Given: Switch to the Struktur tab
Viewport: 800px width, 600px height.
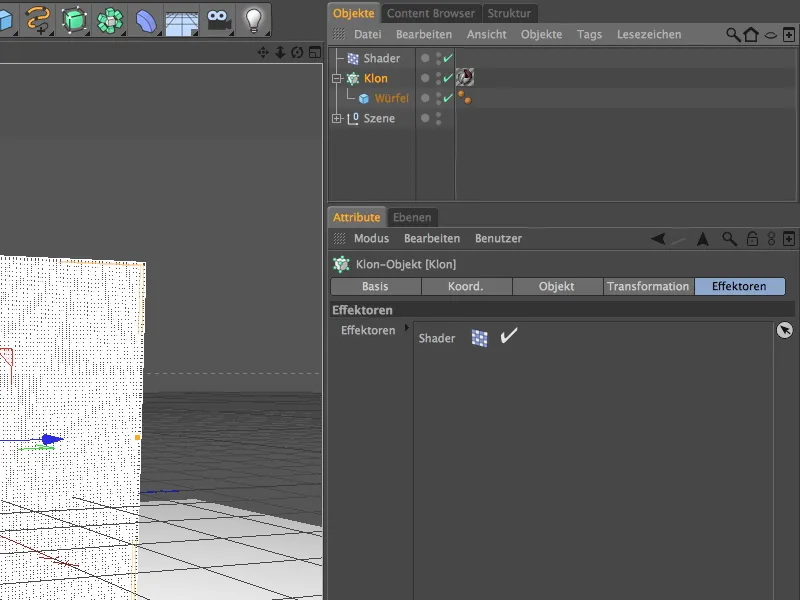Looking at the screenshot, I should (x=509, y=13).
